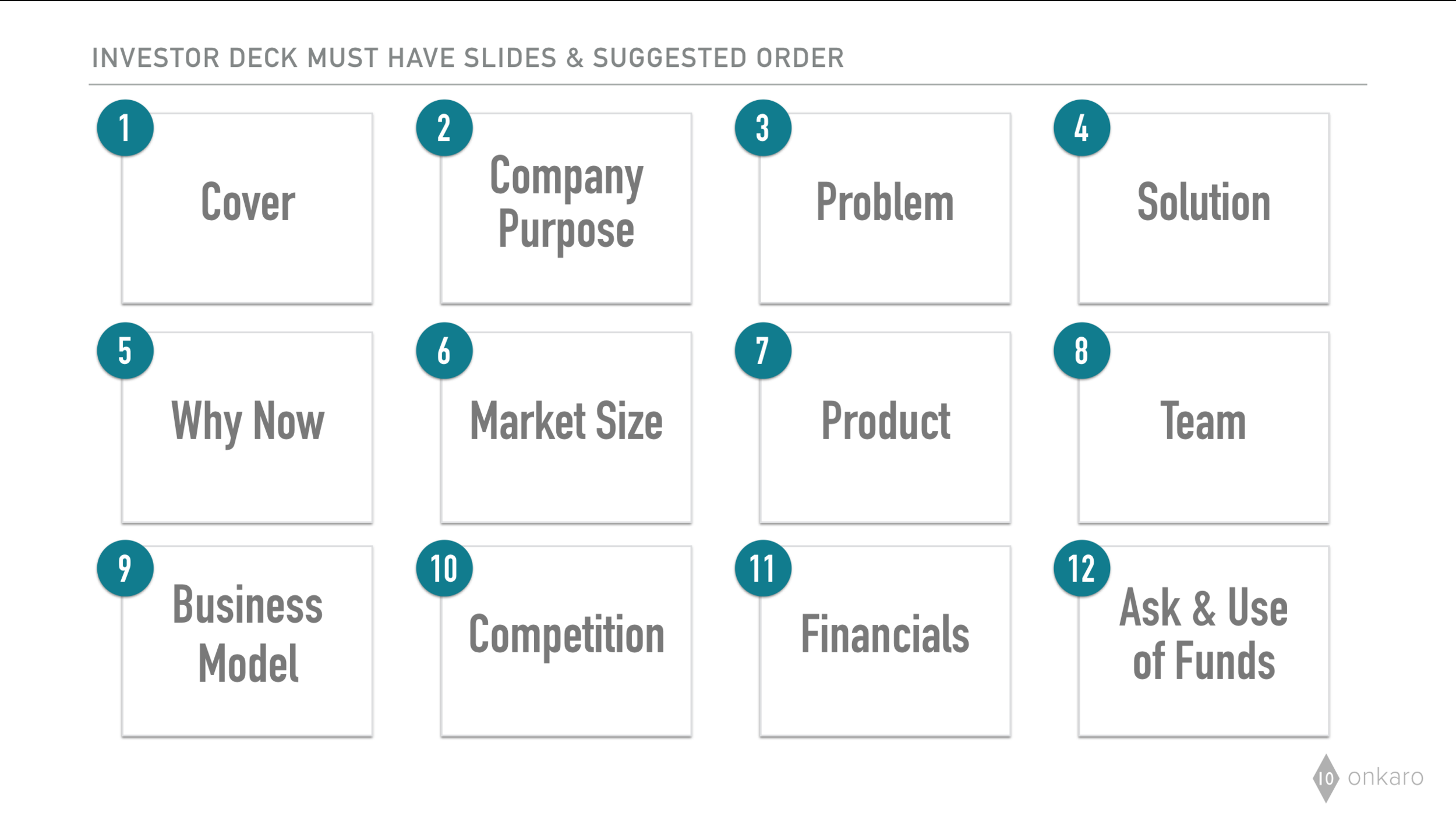Select the Market Size card

pos(566,427)
